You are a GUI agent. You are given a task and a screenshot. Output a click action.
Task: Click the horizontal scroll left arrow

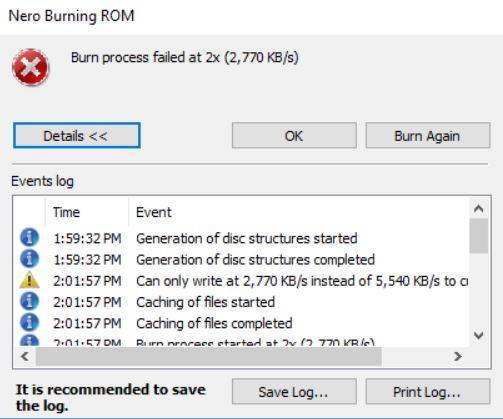point(25,356)
